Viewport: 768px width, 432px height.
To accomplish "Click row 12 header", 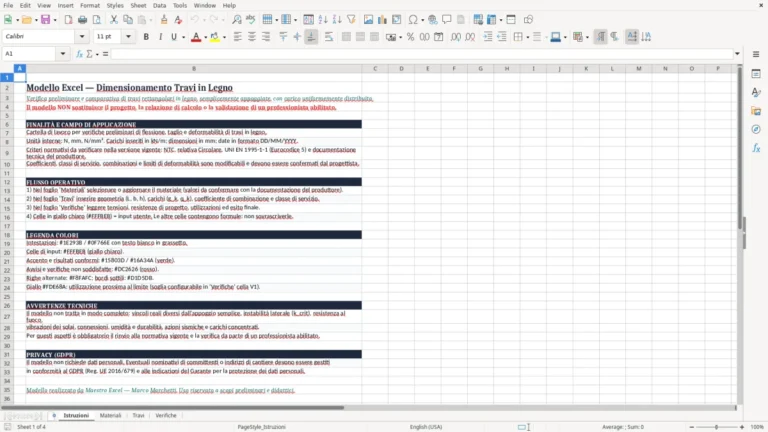I will [7, 182].
